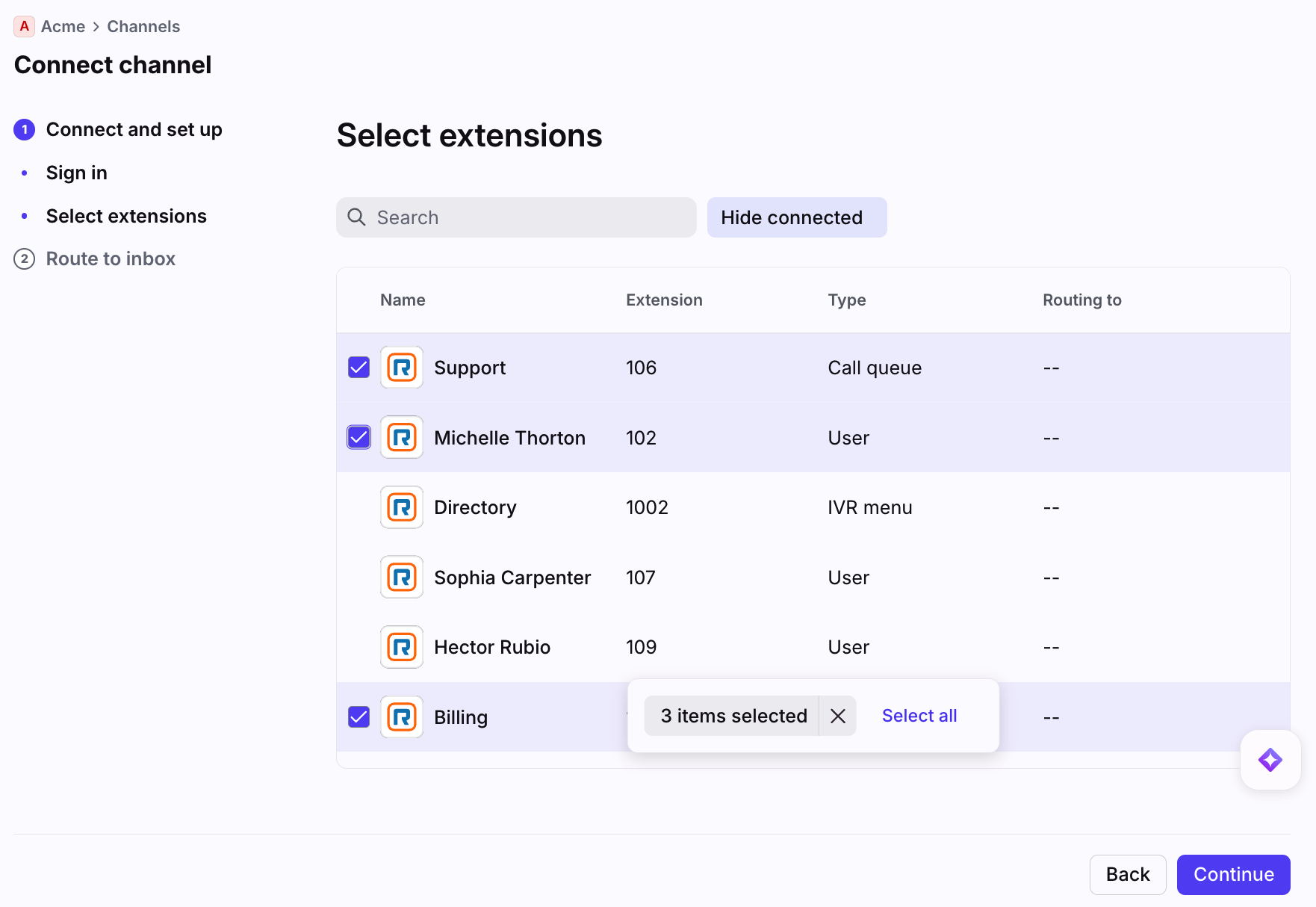Click the Acme workspace logo icon
The image size is (1316, 907).
tap(24, 26)
